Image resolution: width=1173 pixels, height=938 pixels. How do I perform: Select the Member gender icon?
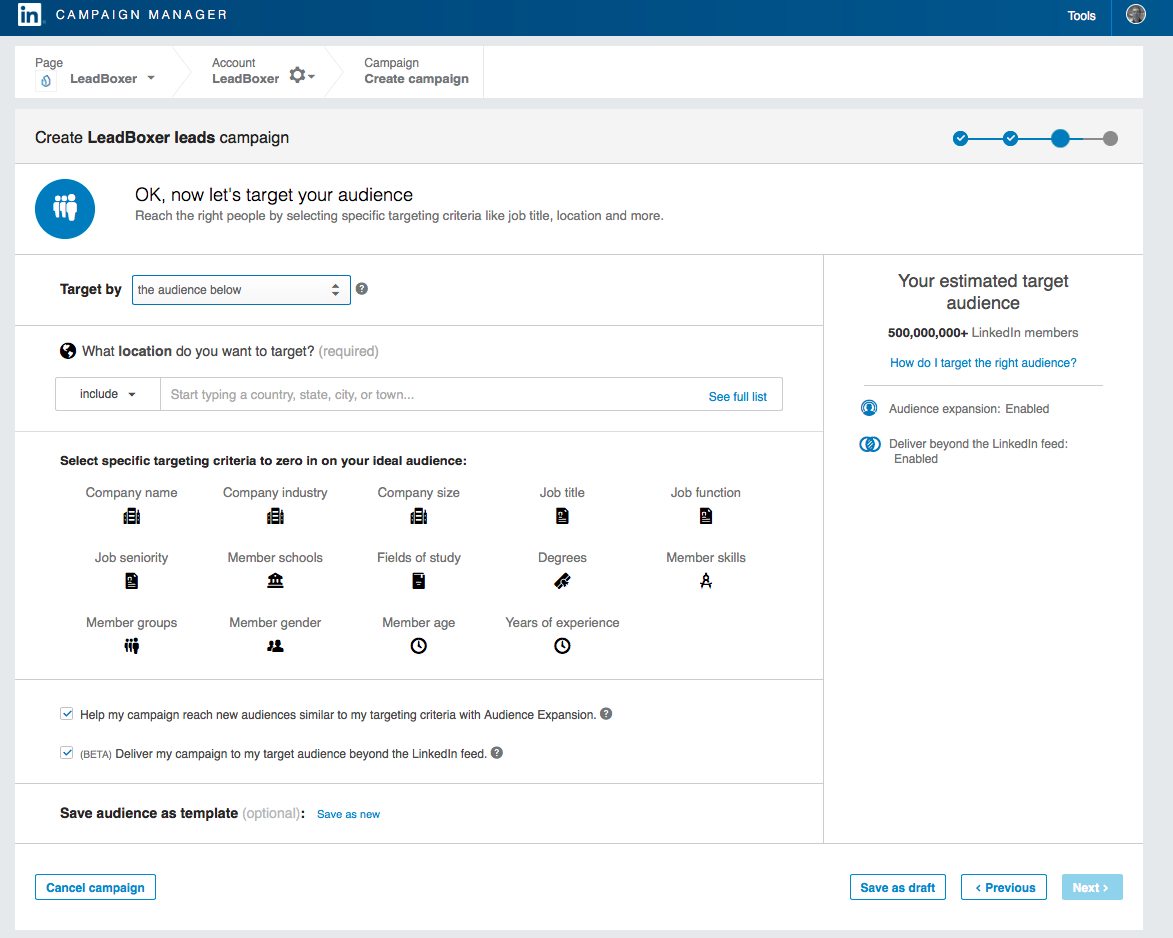point(275,646)
